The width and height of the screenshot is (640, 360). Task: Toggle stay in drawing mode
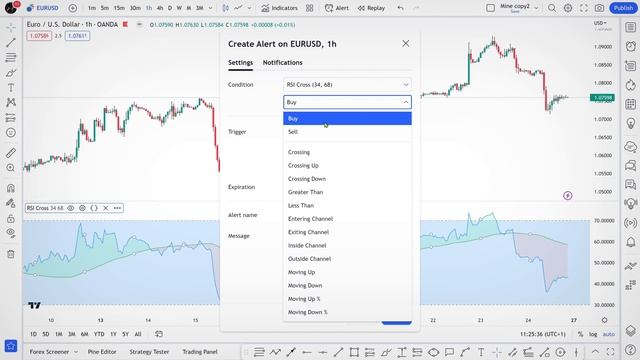[x=11, y=203]
